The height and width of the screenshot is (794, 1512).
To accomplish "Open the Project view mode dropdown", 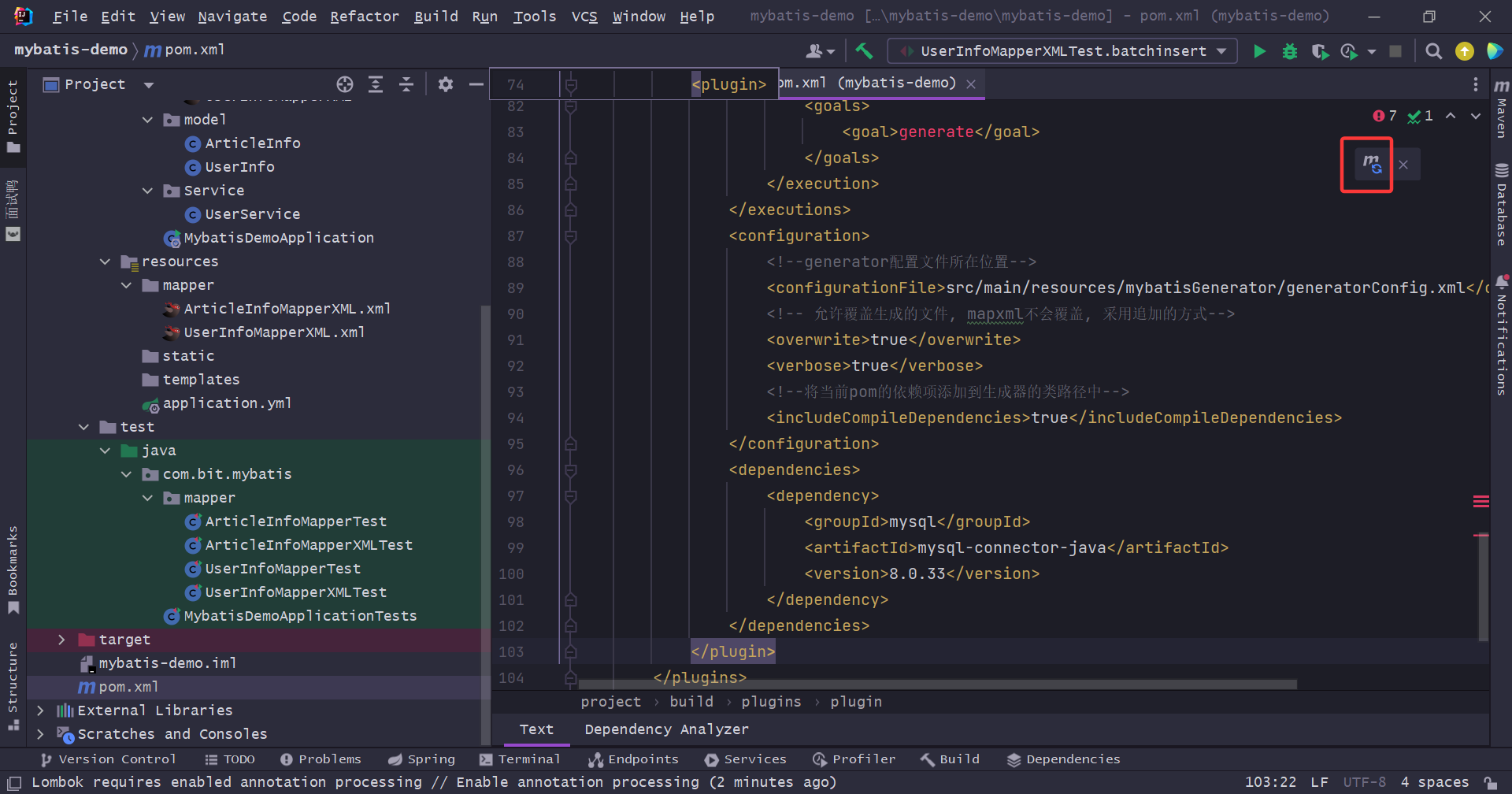I will tap(149, 84).
